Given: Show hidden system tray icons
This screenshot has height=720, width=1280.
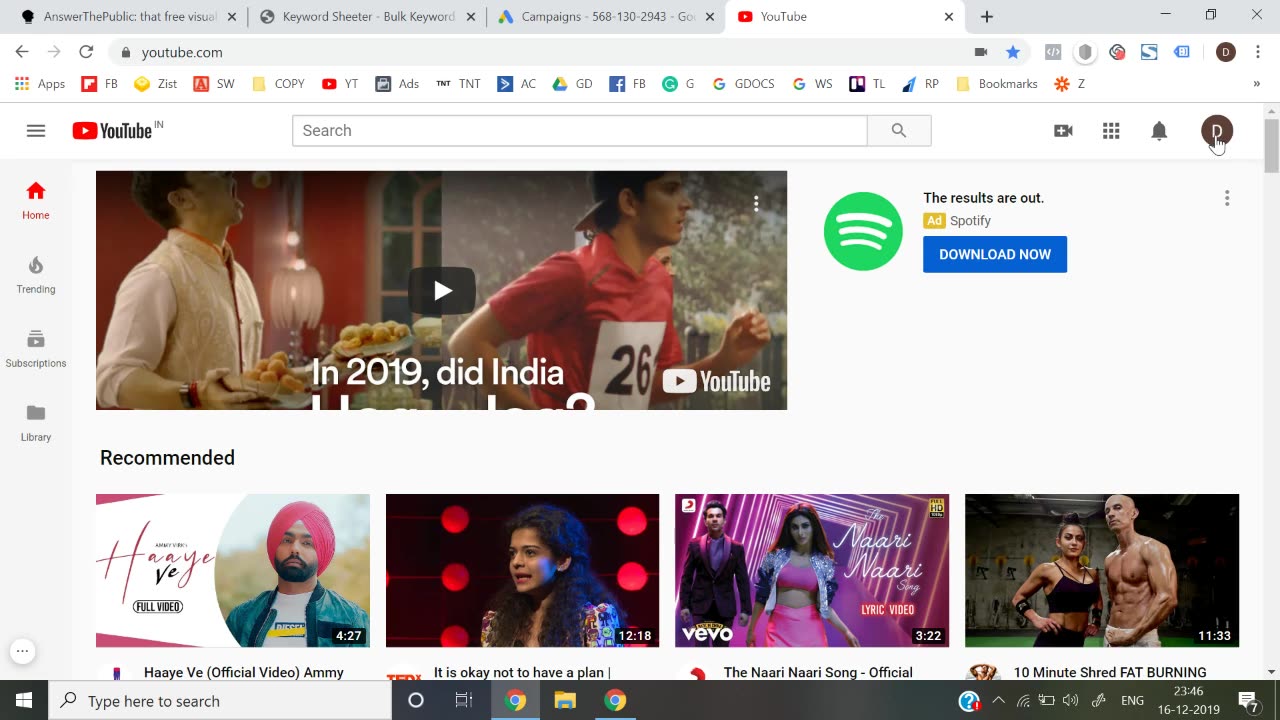Looking at the screenshot, I should (x=998, y=700).
